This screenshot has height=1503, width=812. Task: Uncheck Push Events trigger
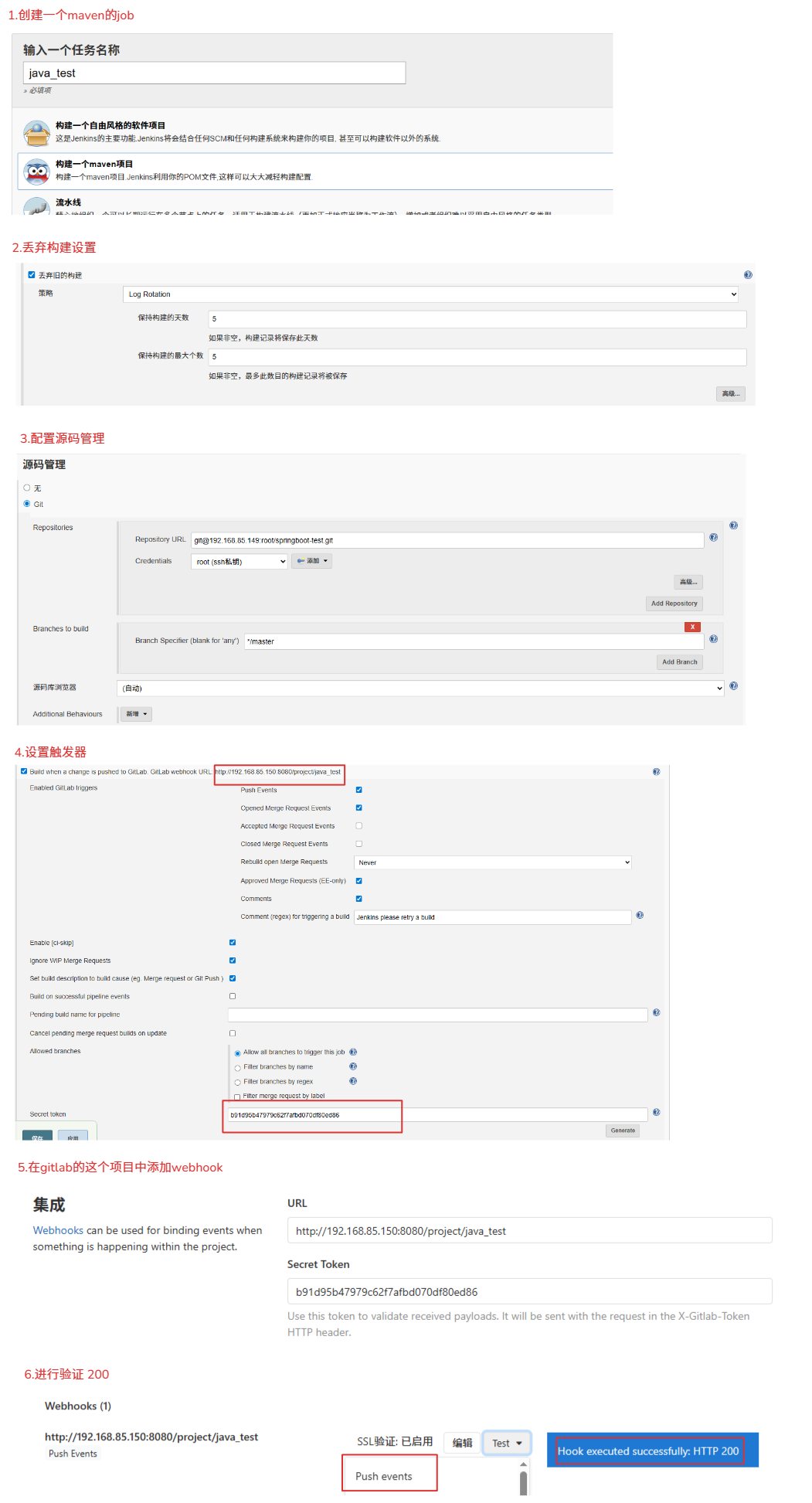pyautogui.click(x=358, y=790)
